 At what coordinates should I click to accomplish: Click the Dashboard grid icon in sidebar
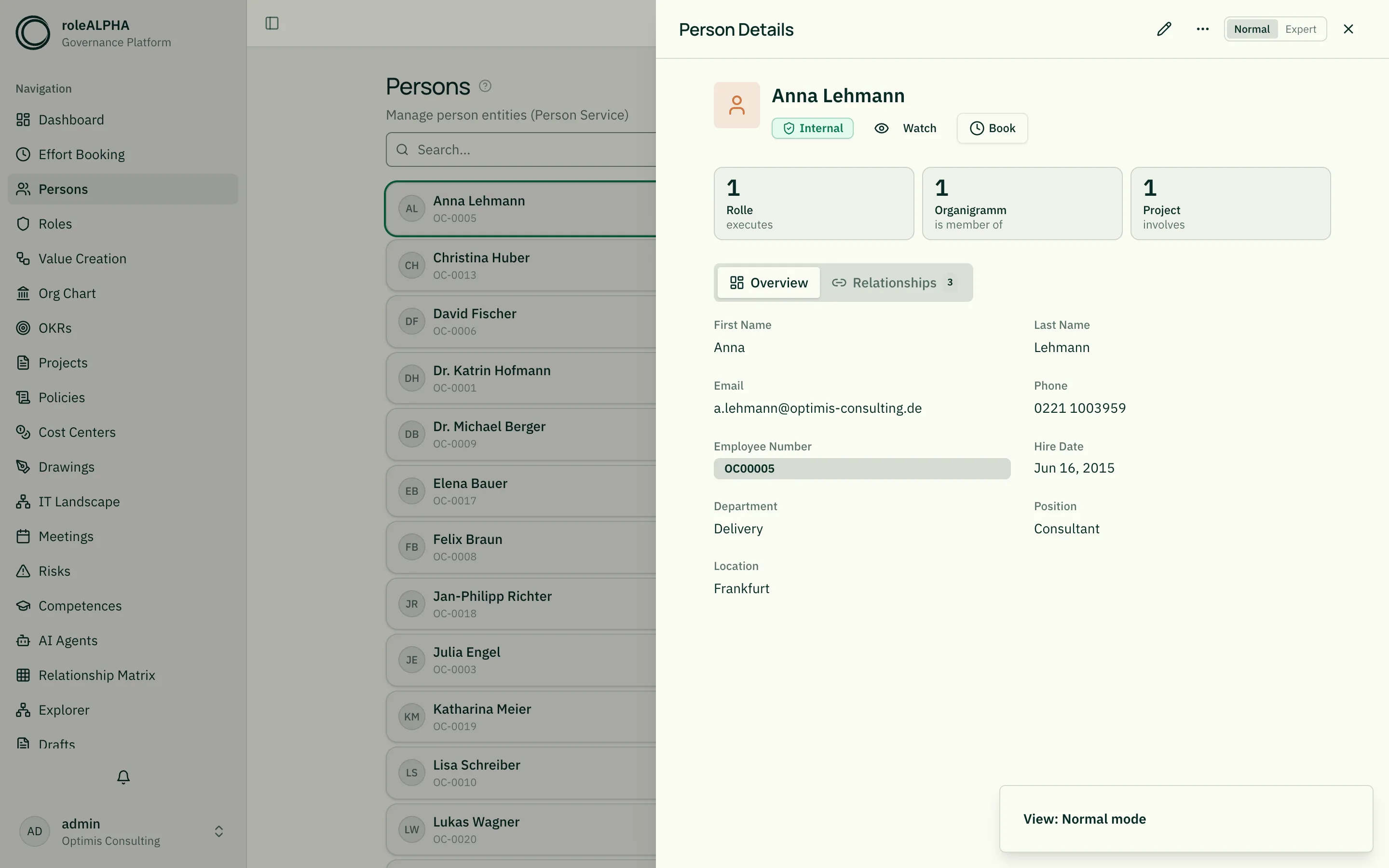23,120
